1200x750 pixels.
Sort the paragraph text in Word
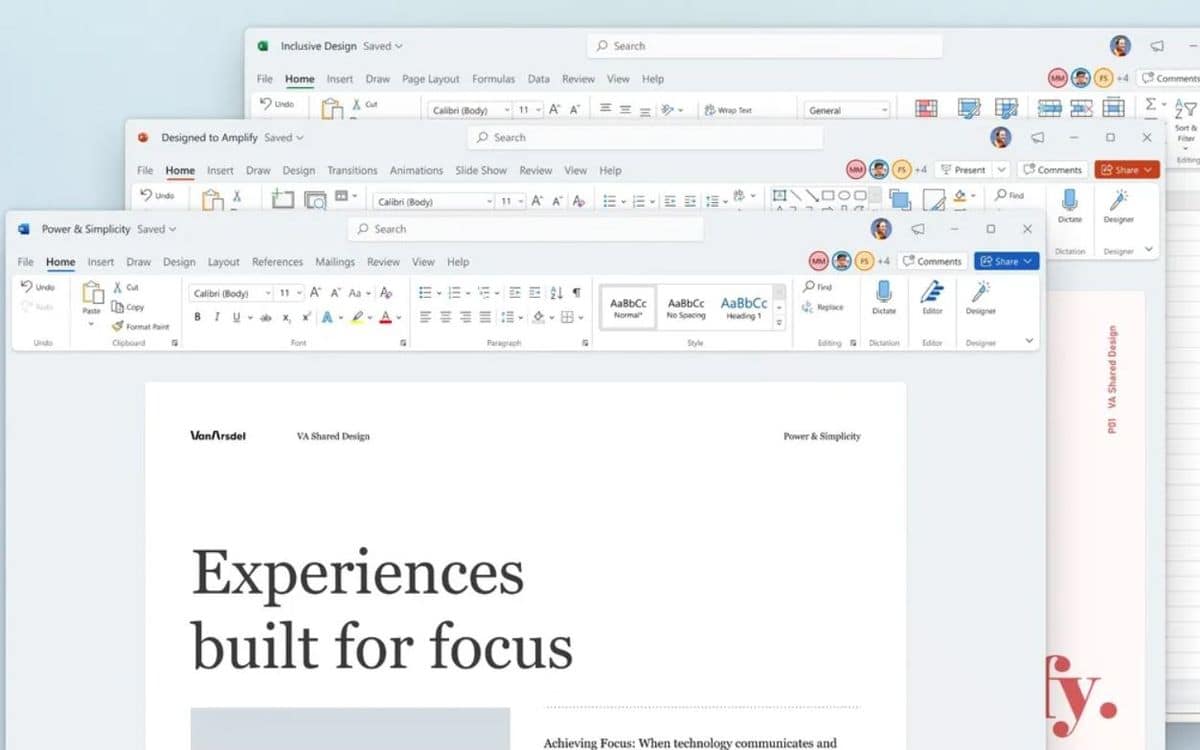(556, 293)
